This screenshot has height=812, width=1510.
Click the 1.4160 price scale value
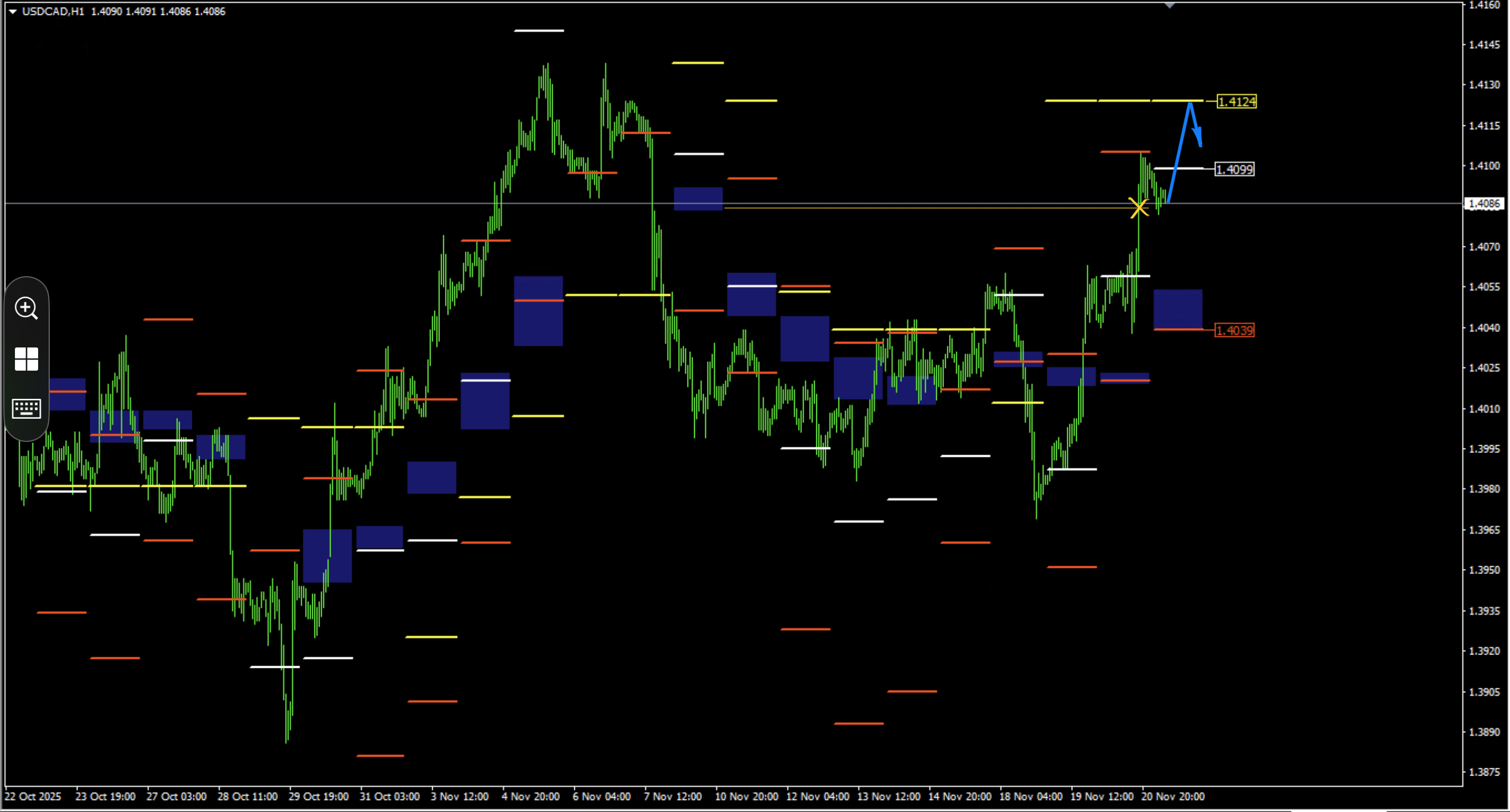[1485, 6]
